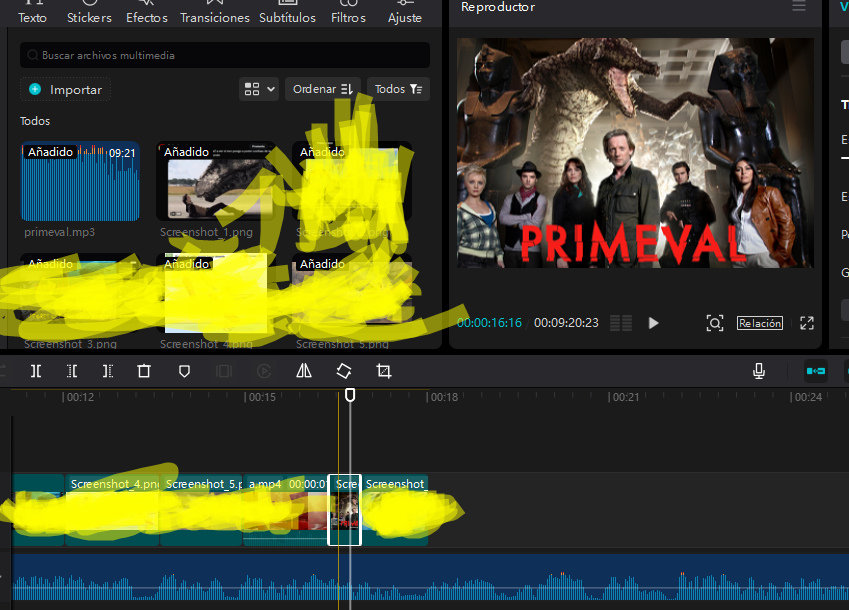Click the Split clip tool

click(36, 371)
